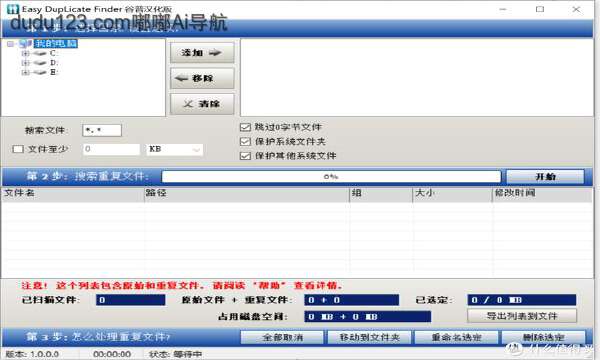Image resolution: width=600 pixels, height=360 pixels.
Task: Select the E: drive icon
Action: pos(40,72)
